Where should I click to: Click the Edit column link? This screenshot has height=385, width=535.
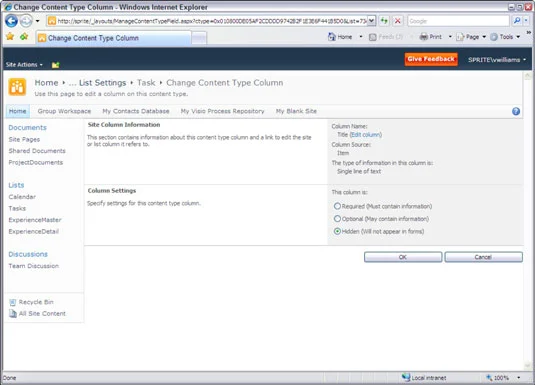(366, 134)
